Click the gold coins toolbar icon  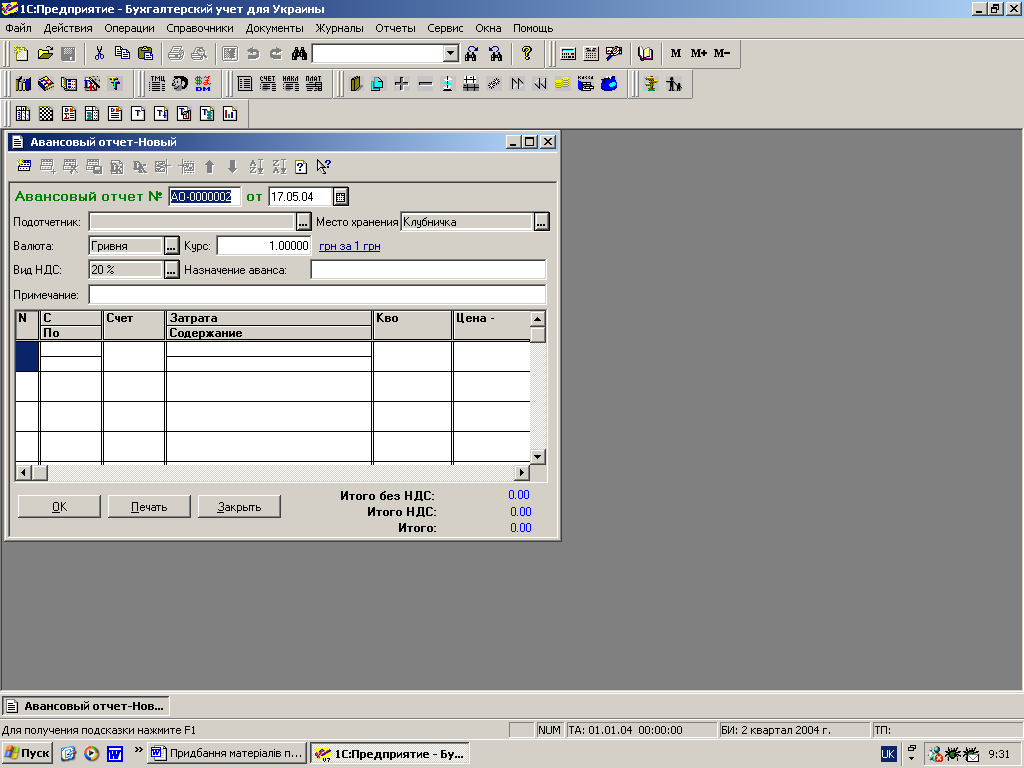click(x=562, y=84)
